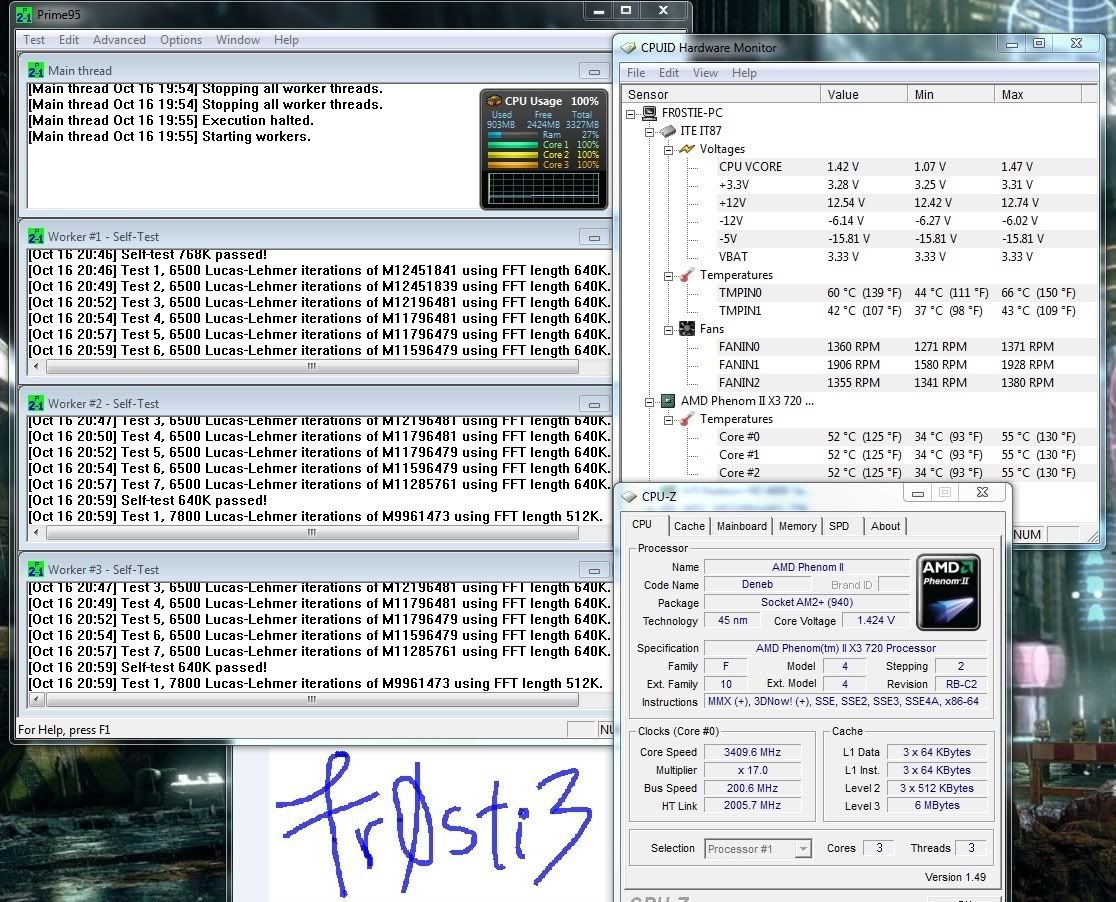Click the Main thread window icon

click(x=36, y=70)
